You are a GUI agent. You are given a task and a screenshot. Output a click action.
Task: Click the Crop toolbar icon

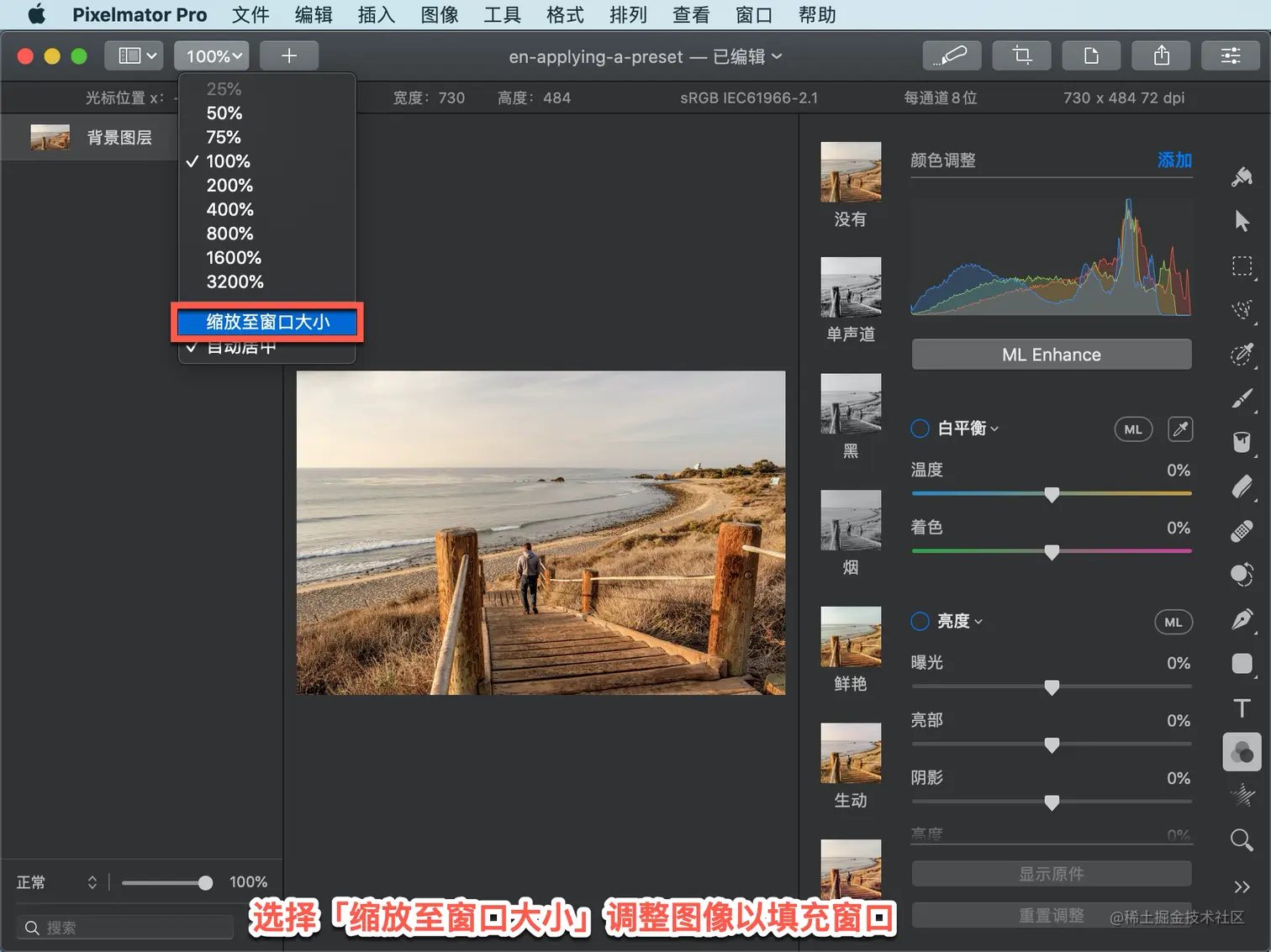tap(1022, 55)
